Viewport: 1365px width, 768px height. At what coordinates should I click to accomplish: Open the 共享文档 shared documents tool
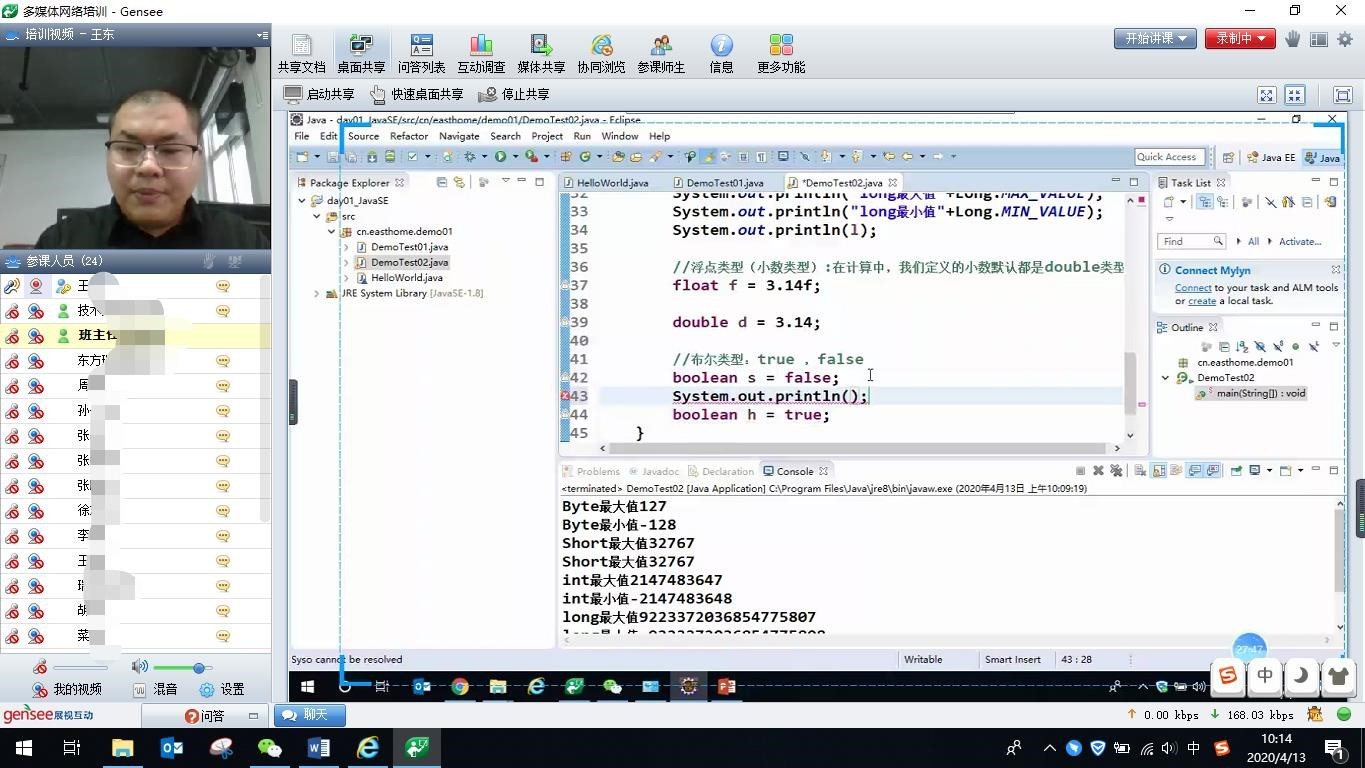[301, 53]
